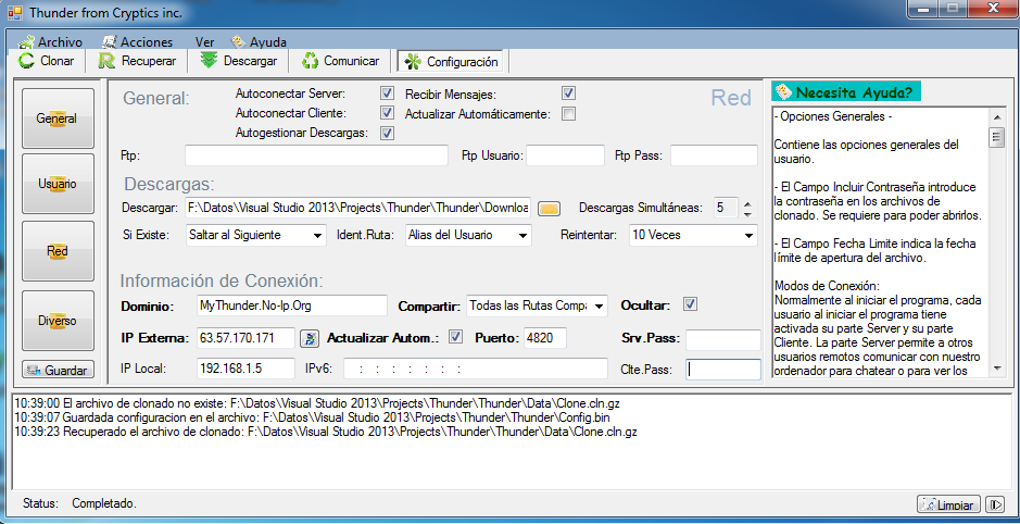Image resolution: width=1020 pixels, height=524 pixels.
Task: Click the Clonar green arrows icon
Action: [27, 61]
